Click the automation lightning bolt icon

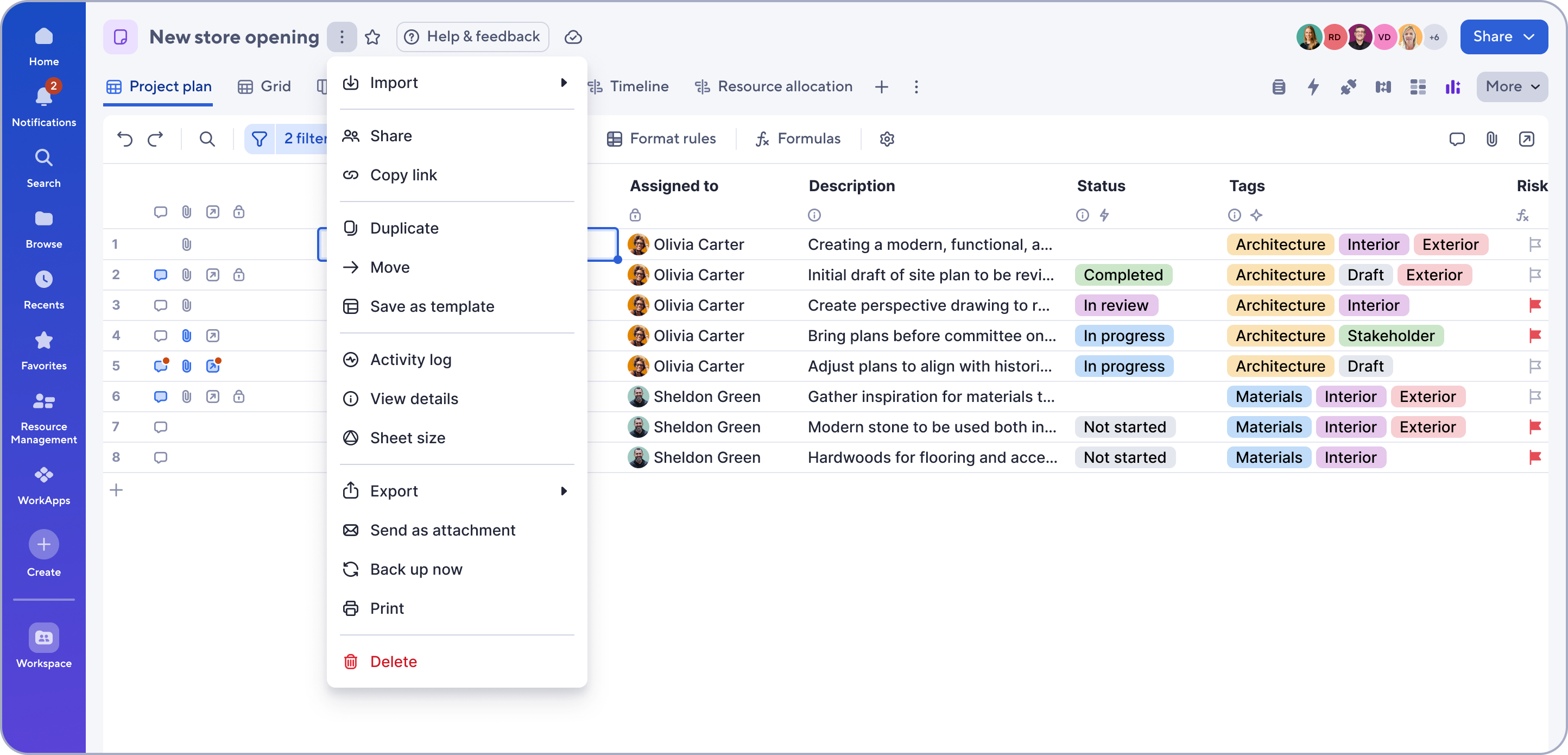(1313, 86)
